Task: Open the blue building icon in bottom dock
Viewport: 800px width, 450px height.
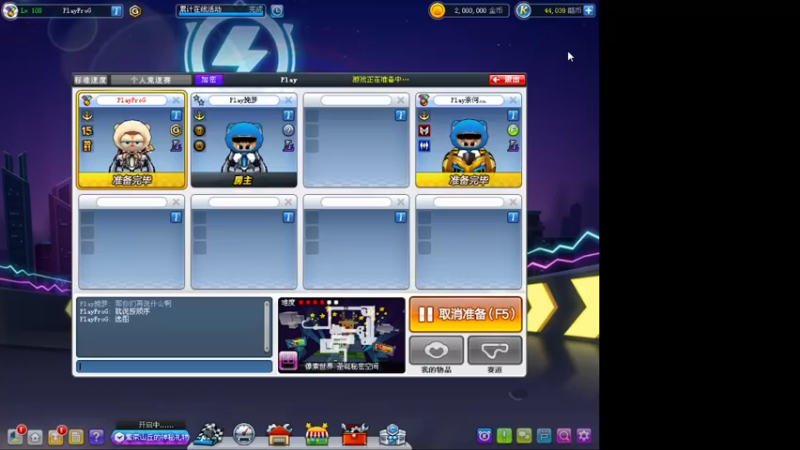Action: point(392,435)
